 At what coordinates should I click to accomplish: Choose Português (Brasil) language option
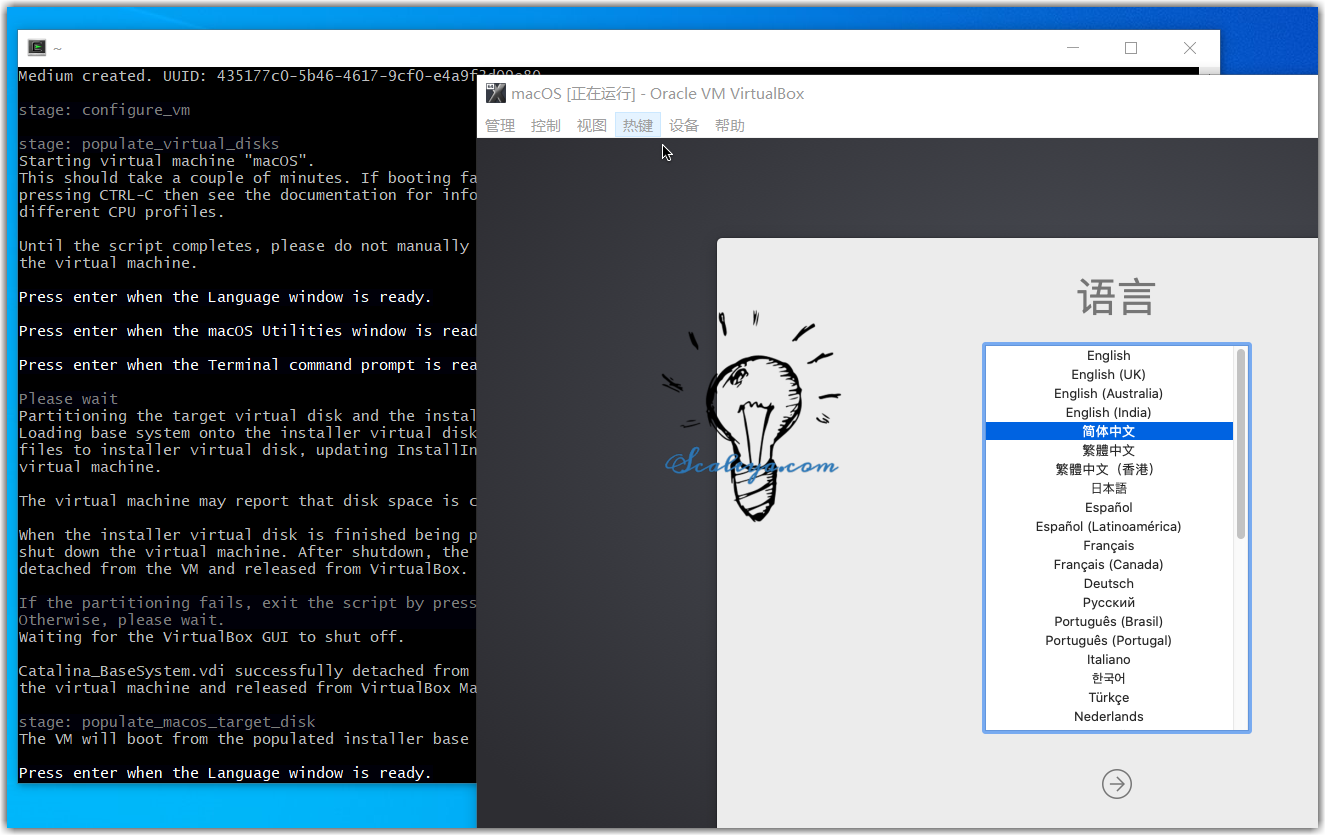(1108, 622)
